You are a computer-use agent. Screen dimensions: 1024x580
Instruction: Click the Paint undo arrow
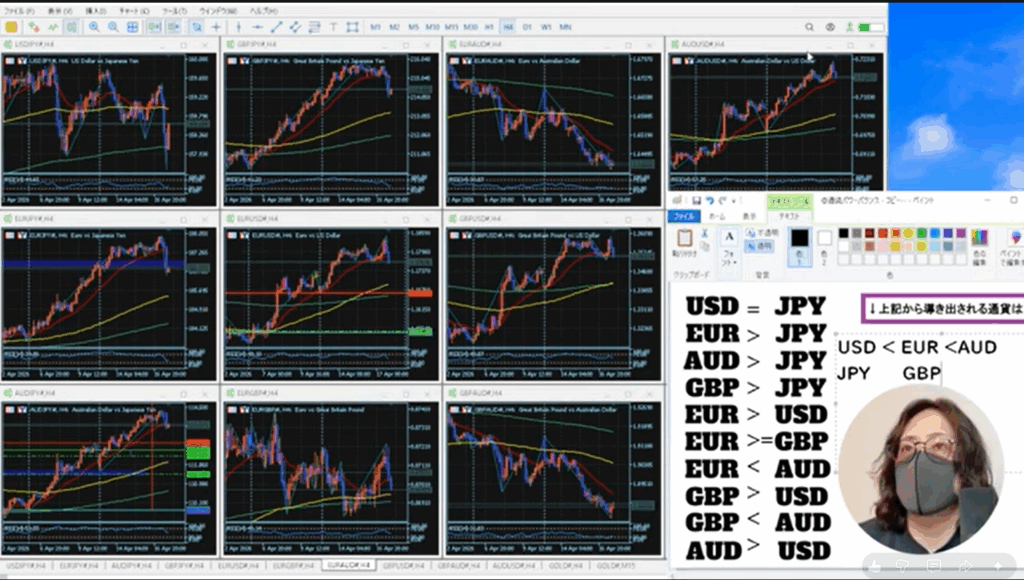tap(711, 201)
